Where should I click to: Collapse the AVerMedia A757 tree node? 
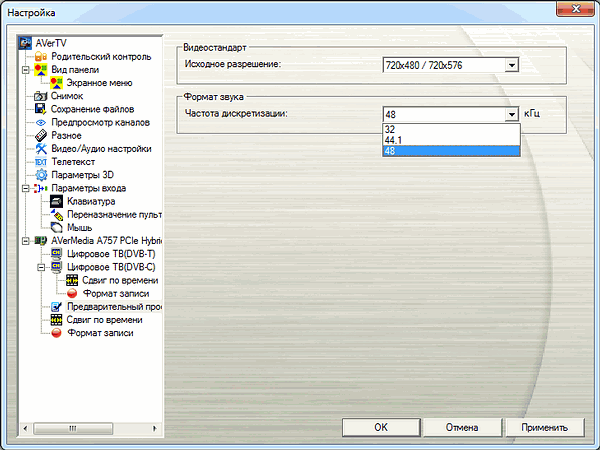pyautogui.click(x=25, y=241)
